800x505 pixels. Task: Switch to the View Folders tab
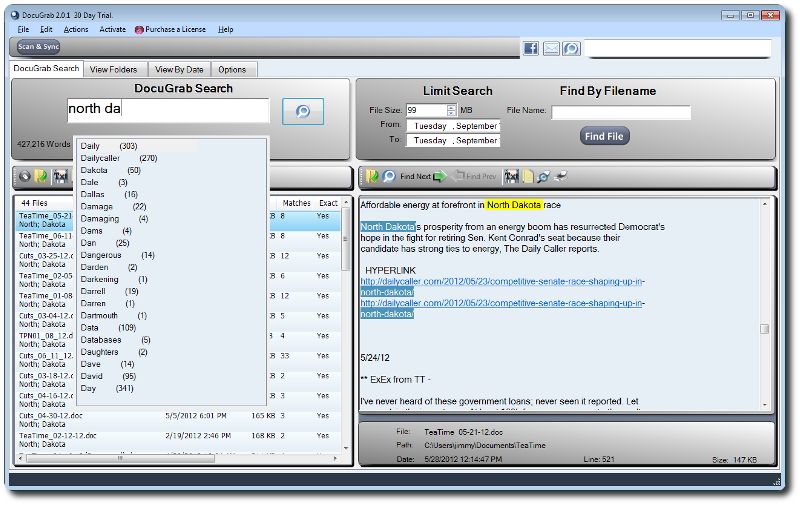pos(114,69)
